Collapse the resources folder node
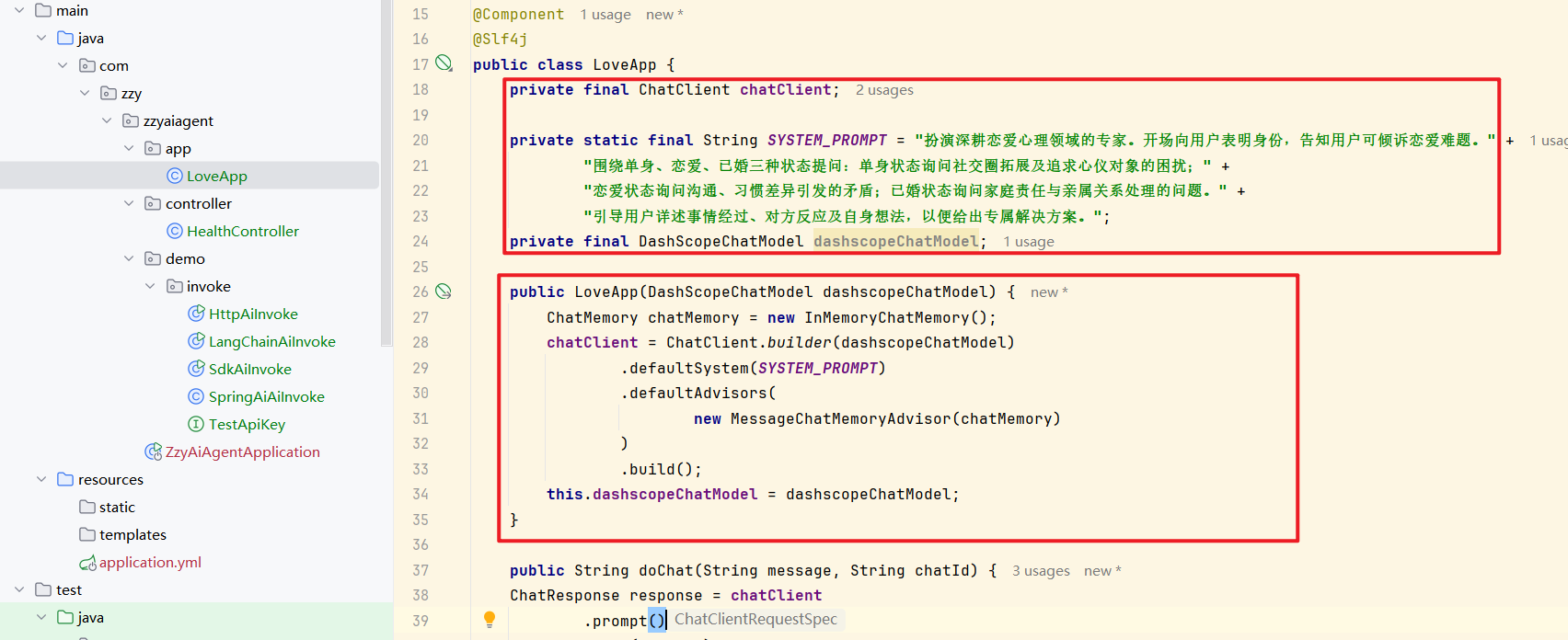Viewport: 1568px width, 640px height. [x=41, y=479]
